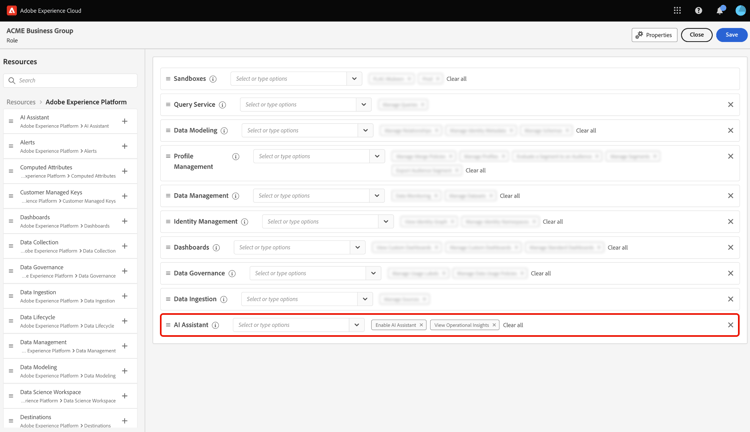Remove View Operational Insights permission tag

(x=494, y=325)
